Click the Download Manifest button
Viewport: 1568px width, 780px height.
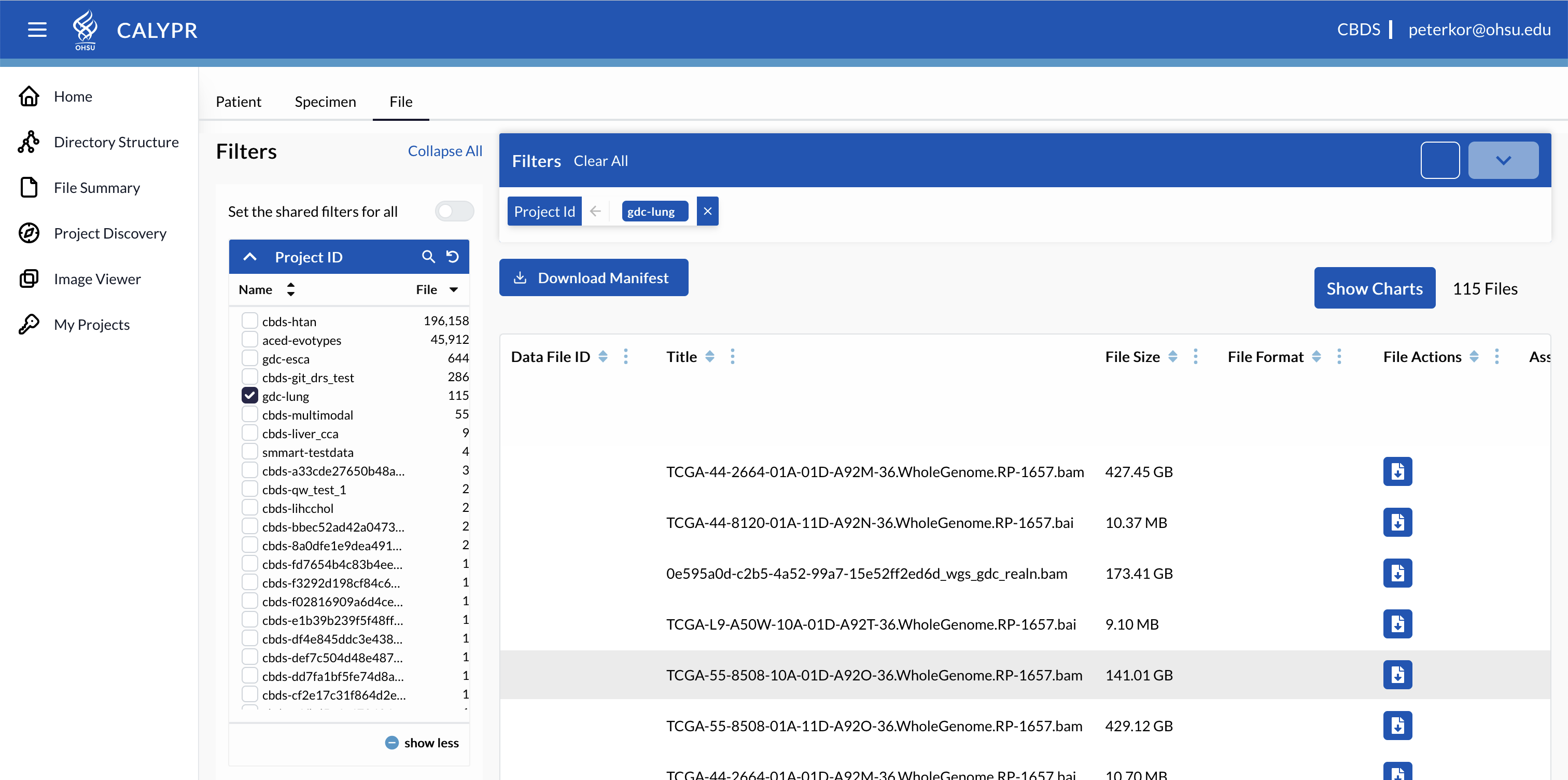pos(594,277)
